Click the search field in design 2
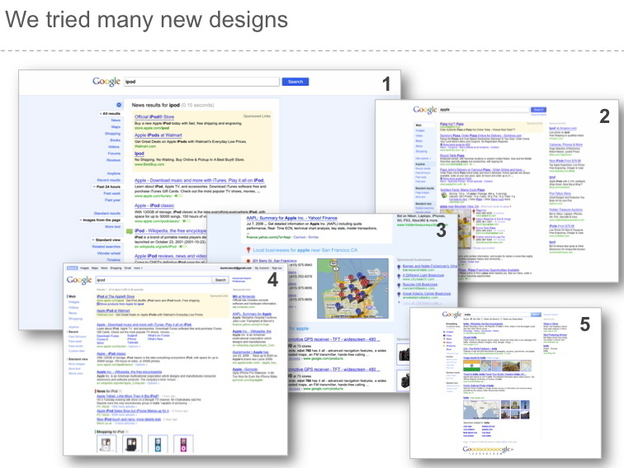 tap(484, 109)
